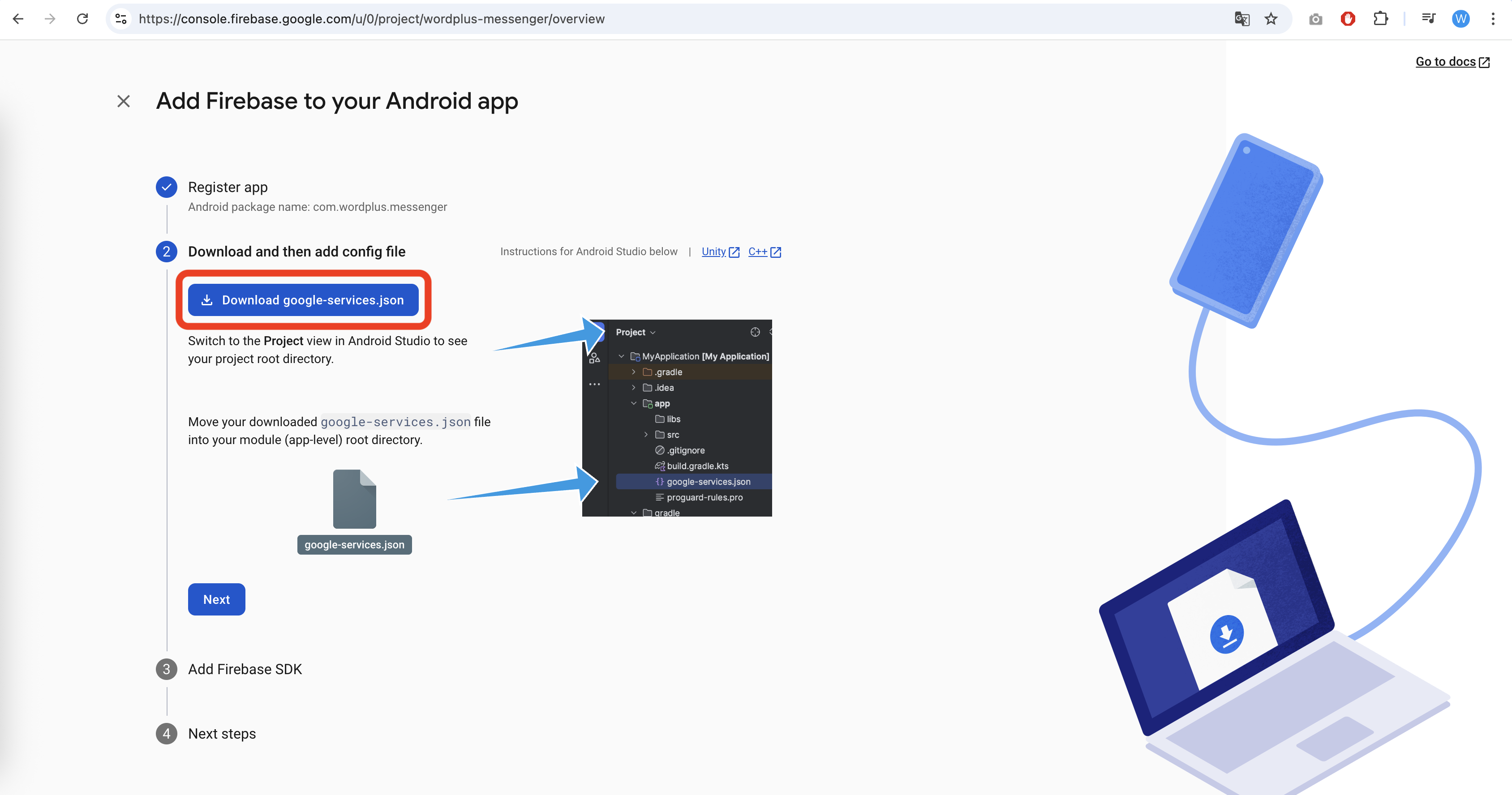Open the Extensions puzzle icon
Screen dimensions: 1512x795
tap(1380, 19)
